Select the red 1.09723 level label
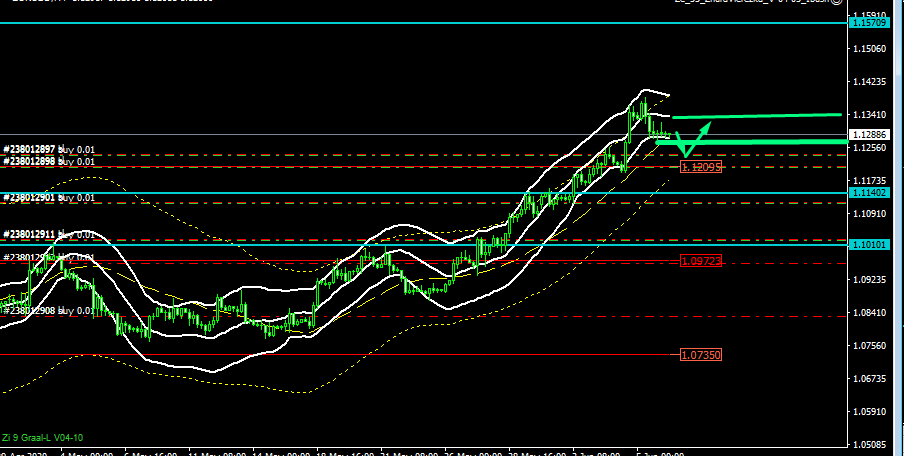 pyautogui.click(x=700, y=261)
